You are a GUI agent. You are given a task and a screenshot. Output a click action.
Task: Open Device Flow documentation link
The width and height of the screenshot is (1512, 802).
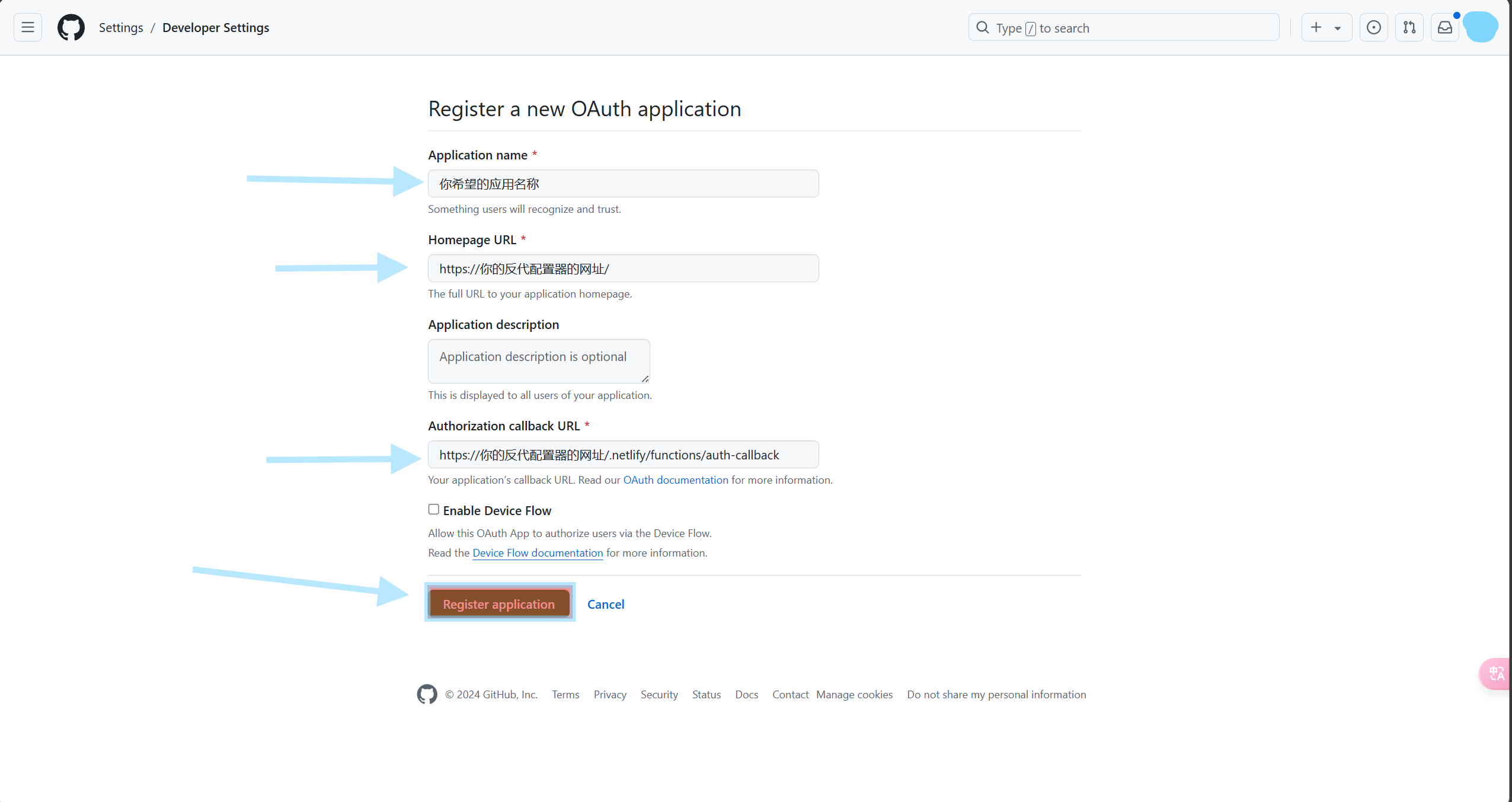538,552
